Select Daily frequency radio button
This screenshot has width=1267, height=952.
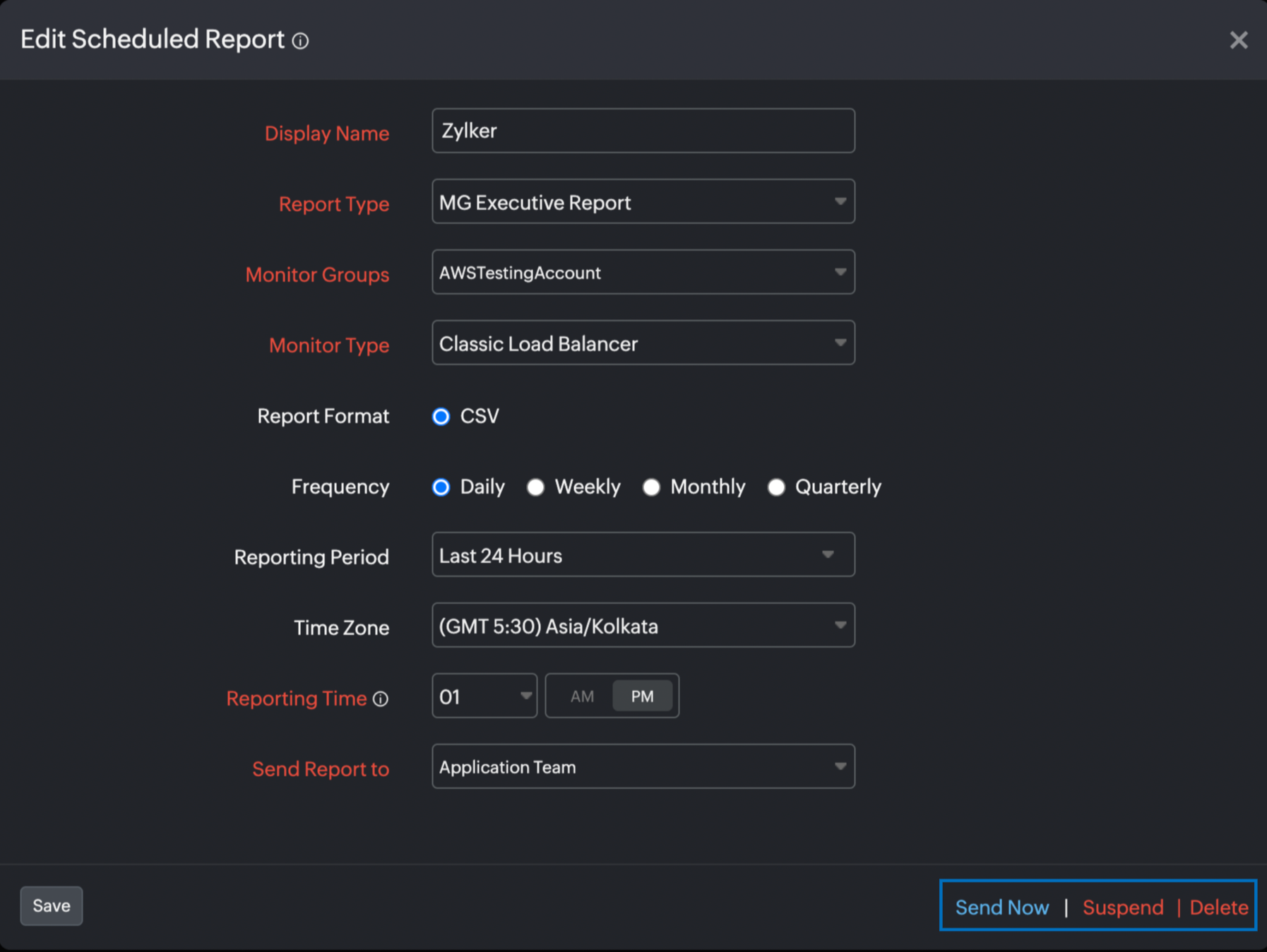click(441, 487)
